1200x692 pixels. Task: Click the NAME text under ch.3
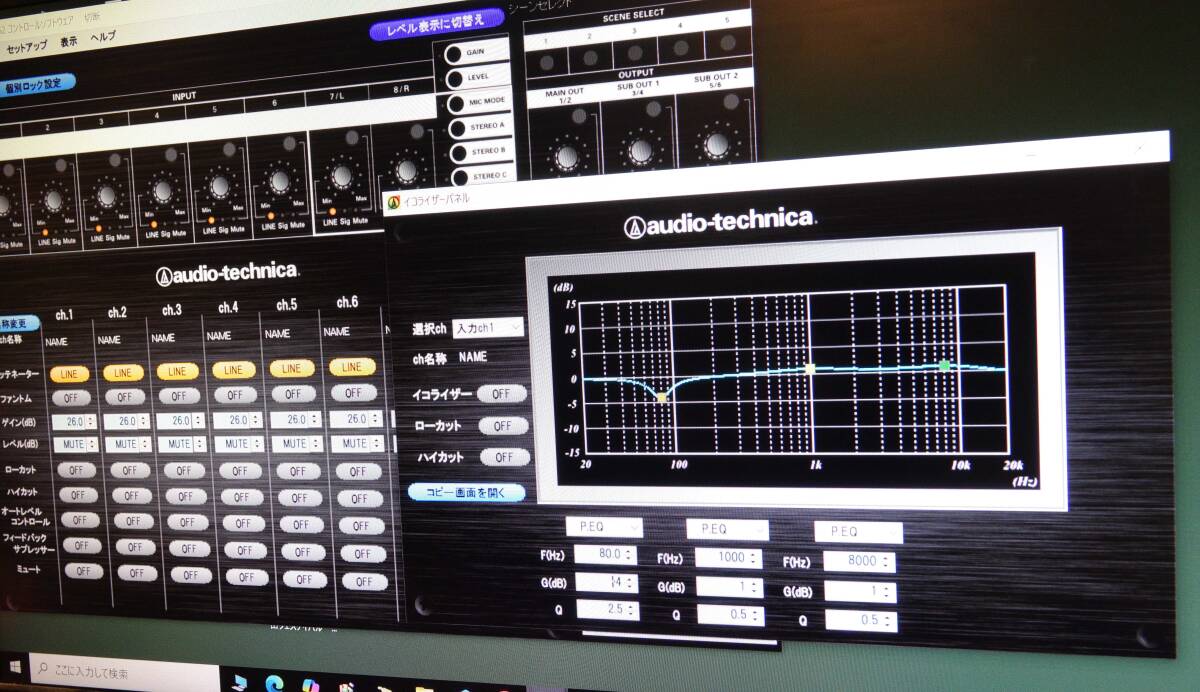163,338
